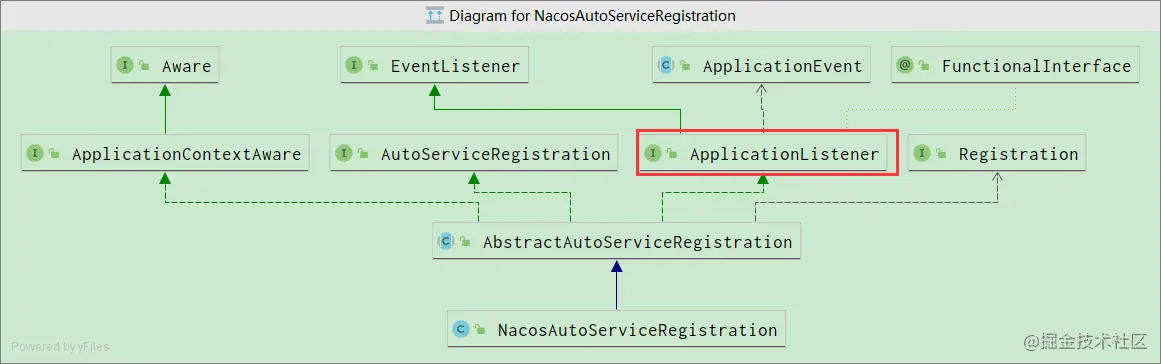Click the lock visibility icon on Aware
1161x364 pixels.
(x=144, y=66)
